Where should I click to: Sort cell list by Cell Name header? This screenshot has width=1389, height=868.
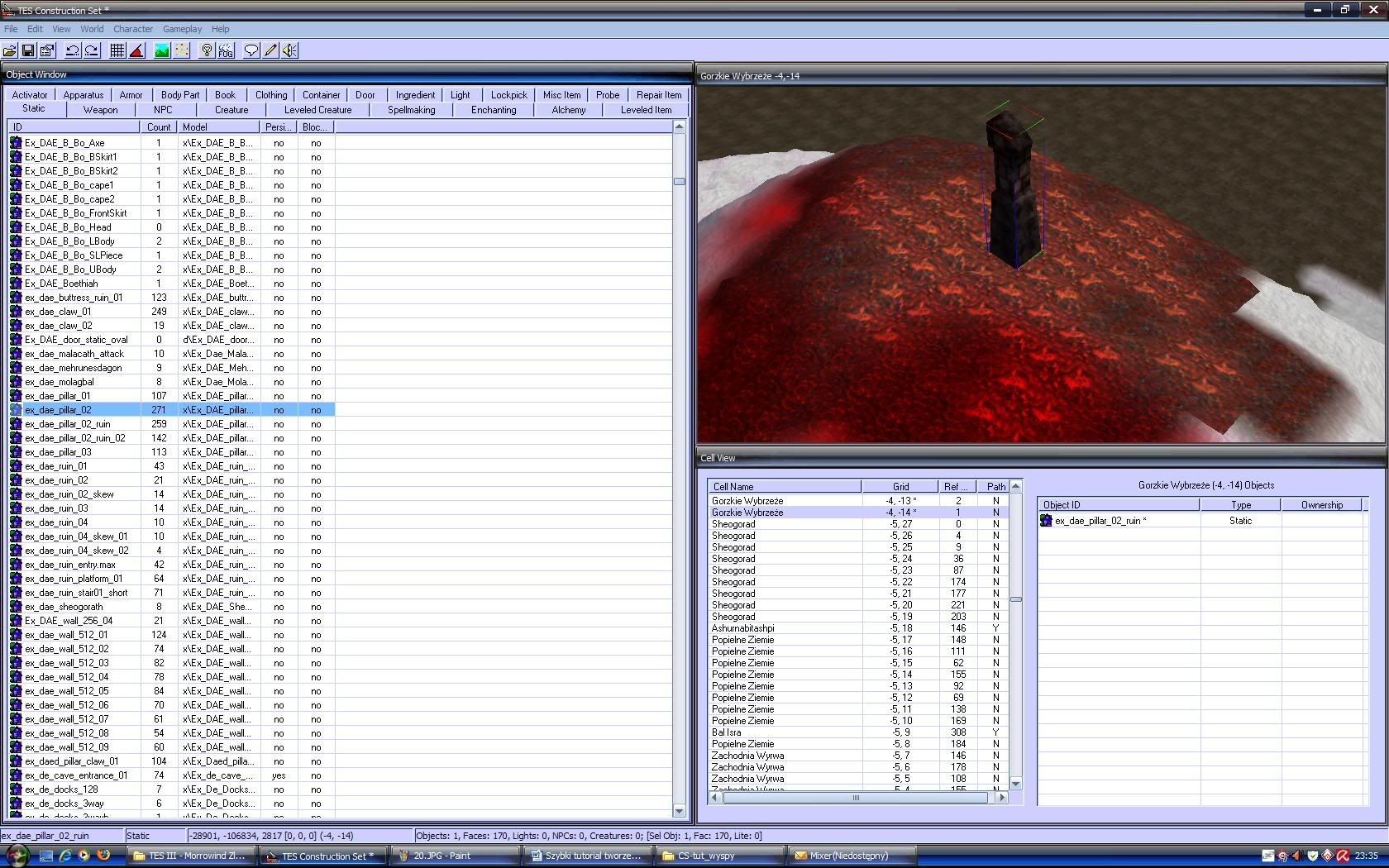[785, 487]
